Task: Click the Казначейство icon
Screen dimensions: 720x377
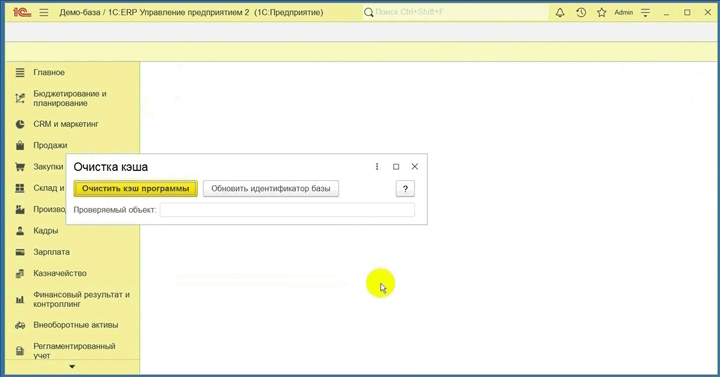Action: click(x=20, y=274)
